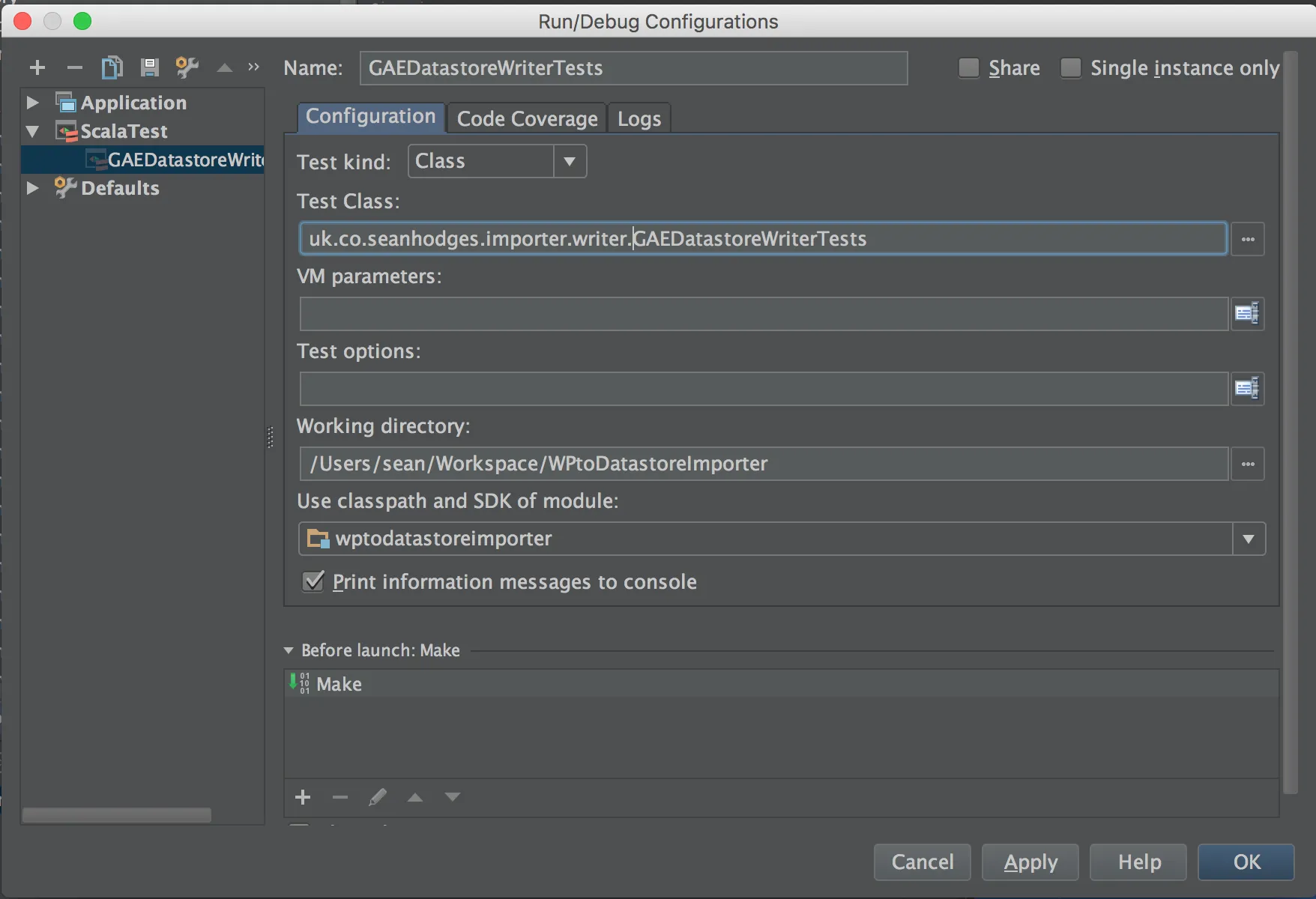Open the classpath module dropdown
The height and width of the screenshot is (899, 1316).
coord(1249,539)
